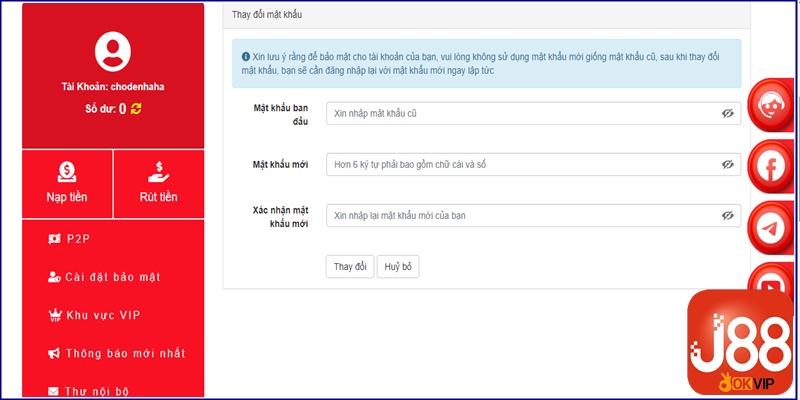Open Nạp tiền deposit section
This screenshot has width=800, height=400.
[67, 184]
